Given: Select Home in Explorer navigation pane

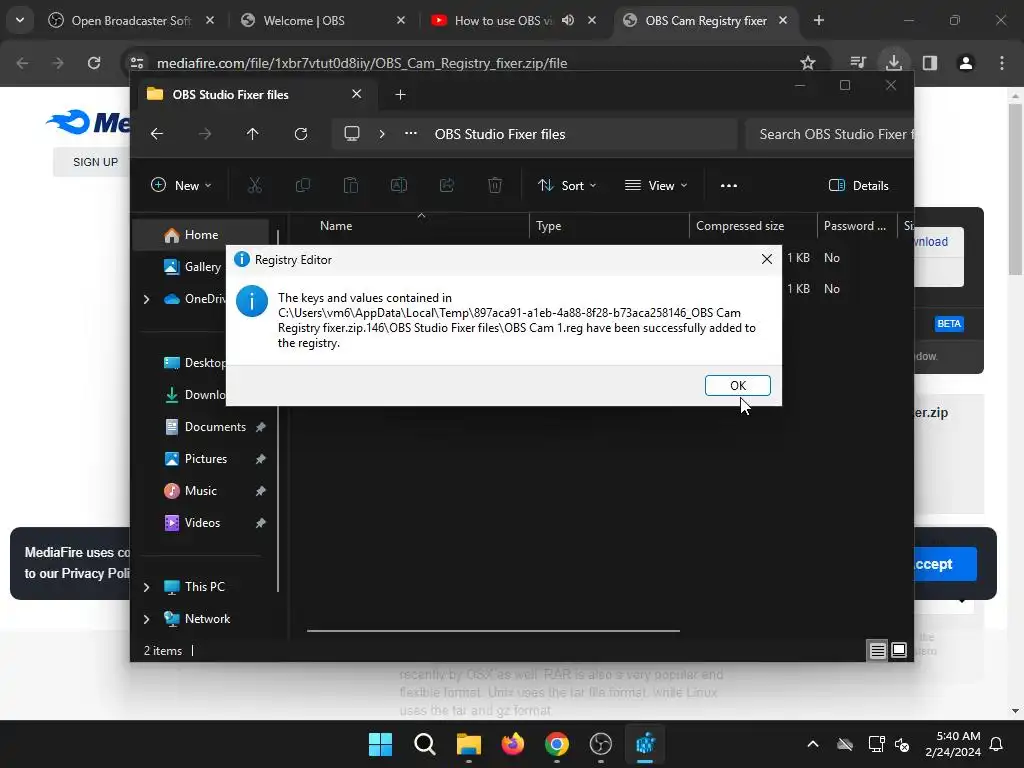Looking at the screenshot, I should click(x=200, y=234).
